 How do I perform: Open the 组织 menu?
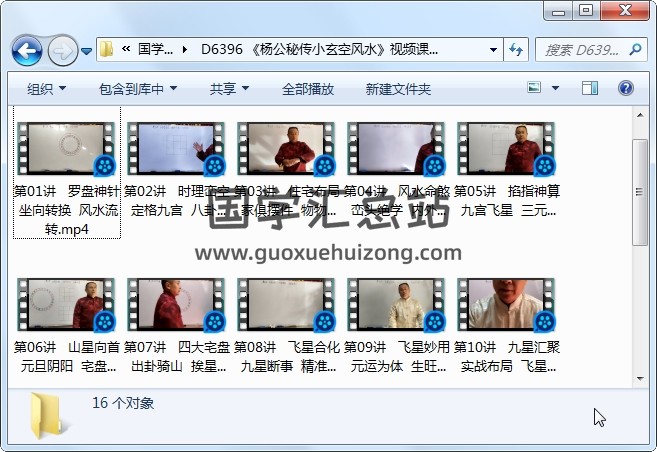(x=46, y=89)
